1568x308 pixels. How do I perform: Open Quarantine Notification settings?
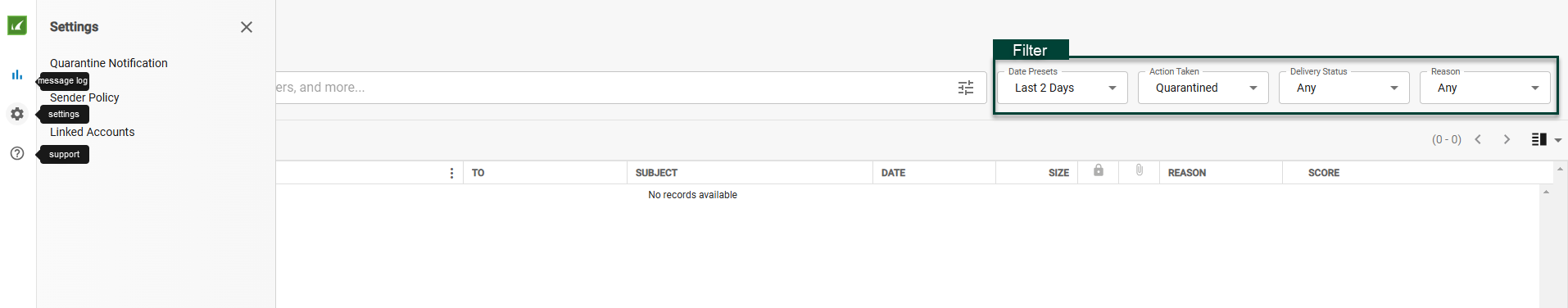pos(109,63)
